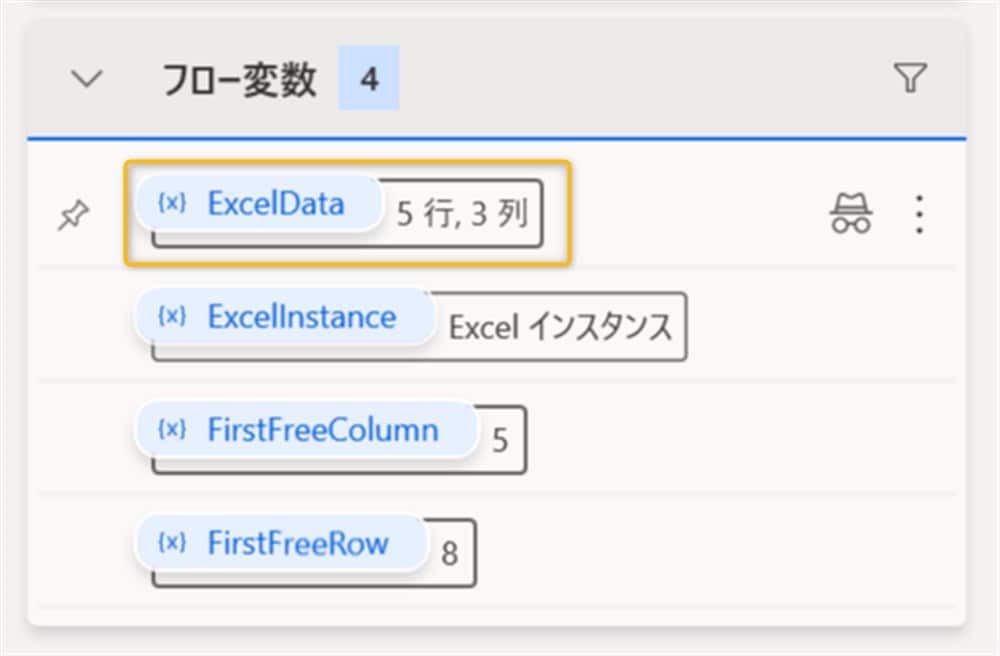Image resolution: width=1000 pixels, height=656 pixels.
Task: Click the {x} icon beside FirstFreeRow
Action: tap(172, 543)
